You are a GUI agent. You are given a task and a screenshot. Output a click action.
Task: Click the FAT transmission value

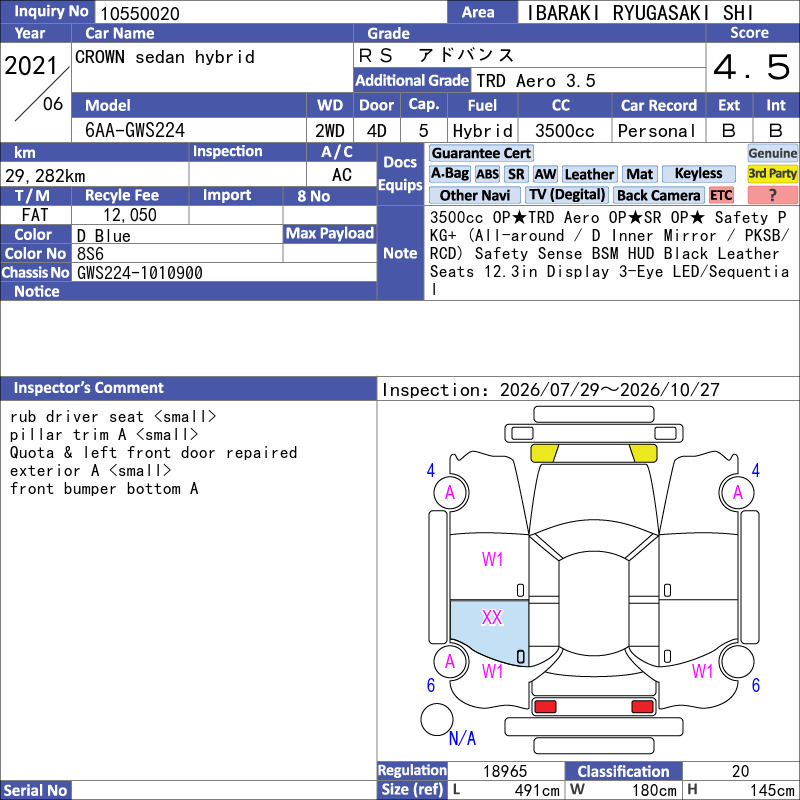[x=35, y=215]
